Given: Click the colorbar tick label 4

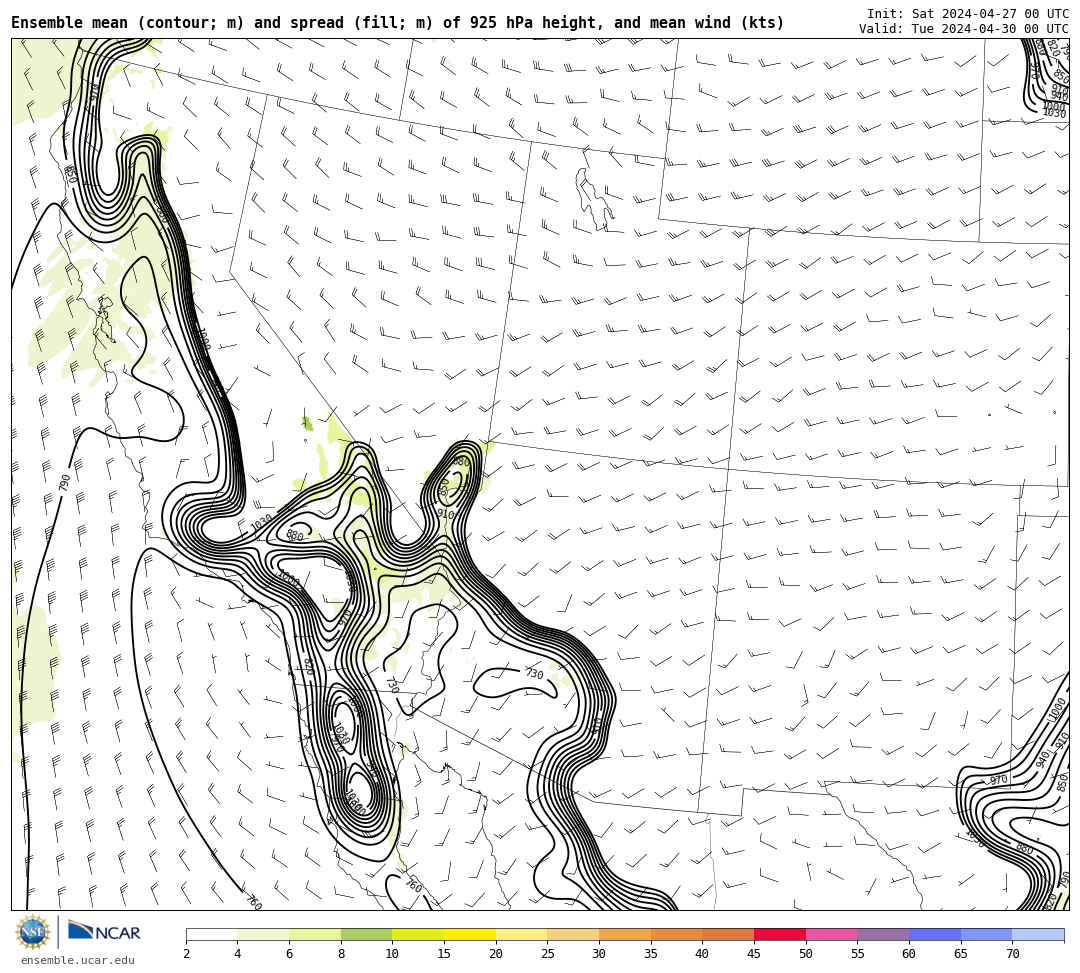Looking at the screenshot, I should (x=238, y=954).
